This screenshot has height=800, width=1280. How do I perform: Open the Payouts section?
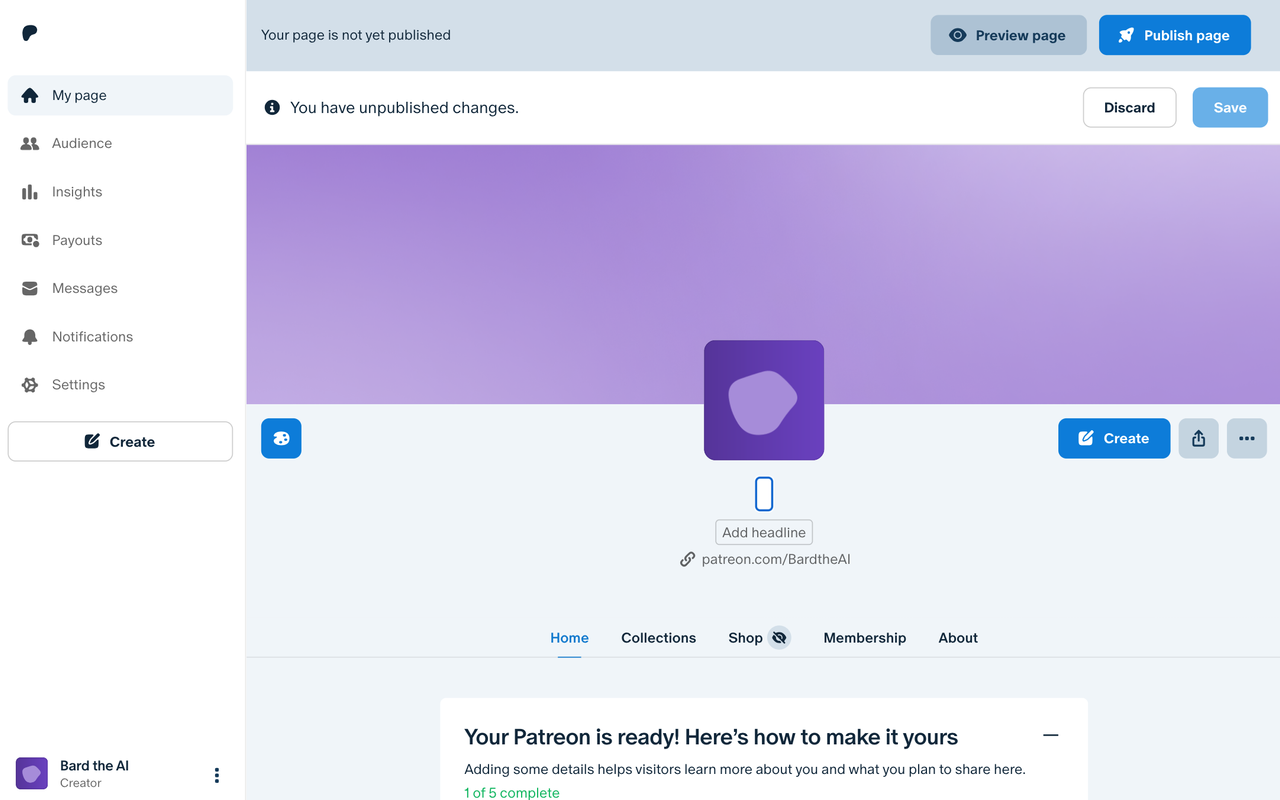click(x=120, y=240)
